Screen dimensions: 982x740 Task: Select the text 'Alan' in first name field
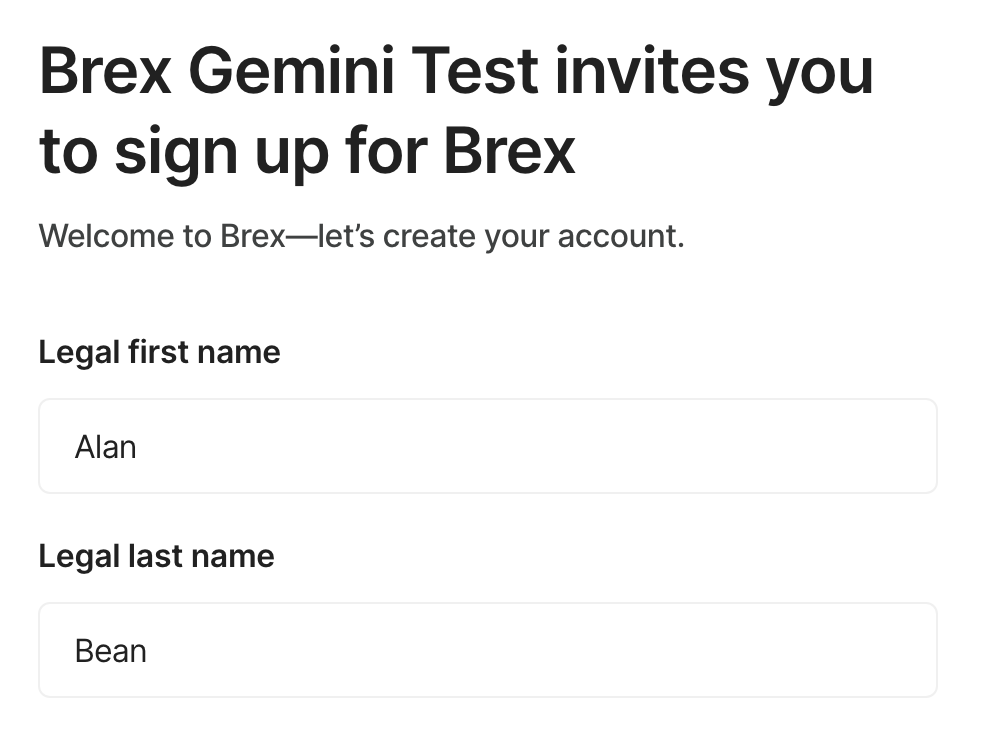pyautogui.click(x=104, y=446)
